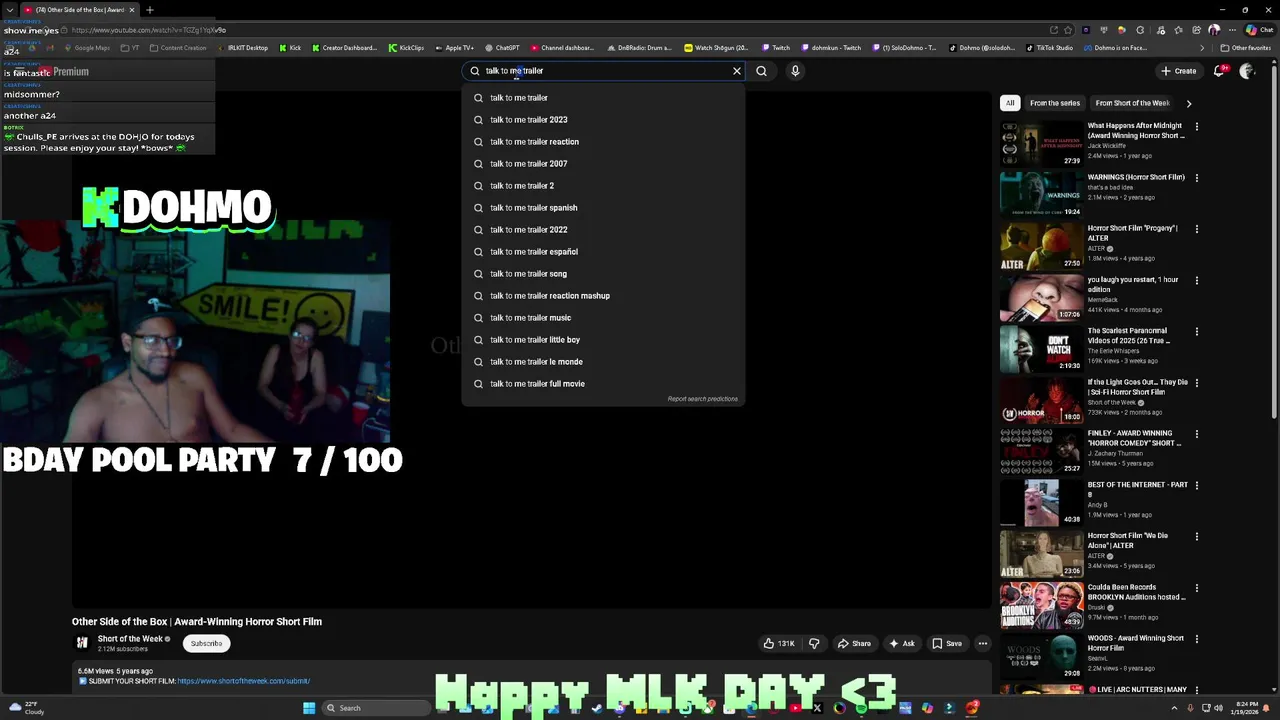This screenshot has height=720, width=1280.
Task: Open the browser tab list chevron
Action: 9,10
